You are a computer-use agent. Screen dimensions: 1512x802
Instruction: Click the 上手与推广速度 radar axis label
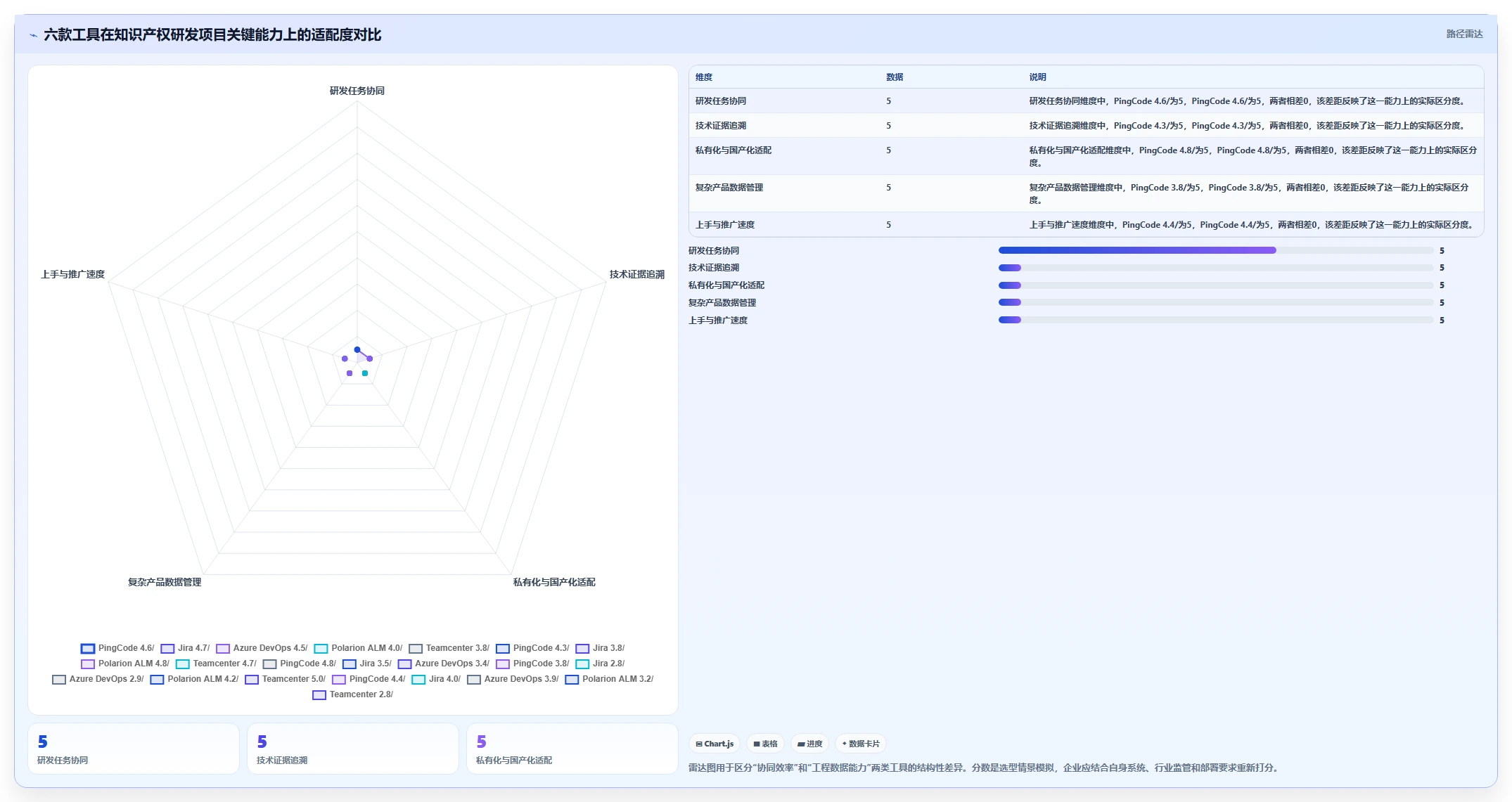pos(73,274)
